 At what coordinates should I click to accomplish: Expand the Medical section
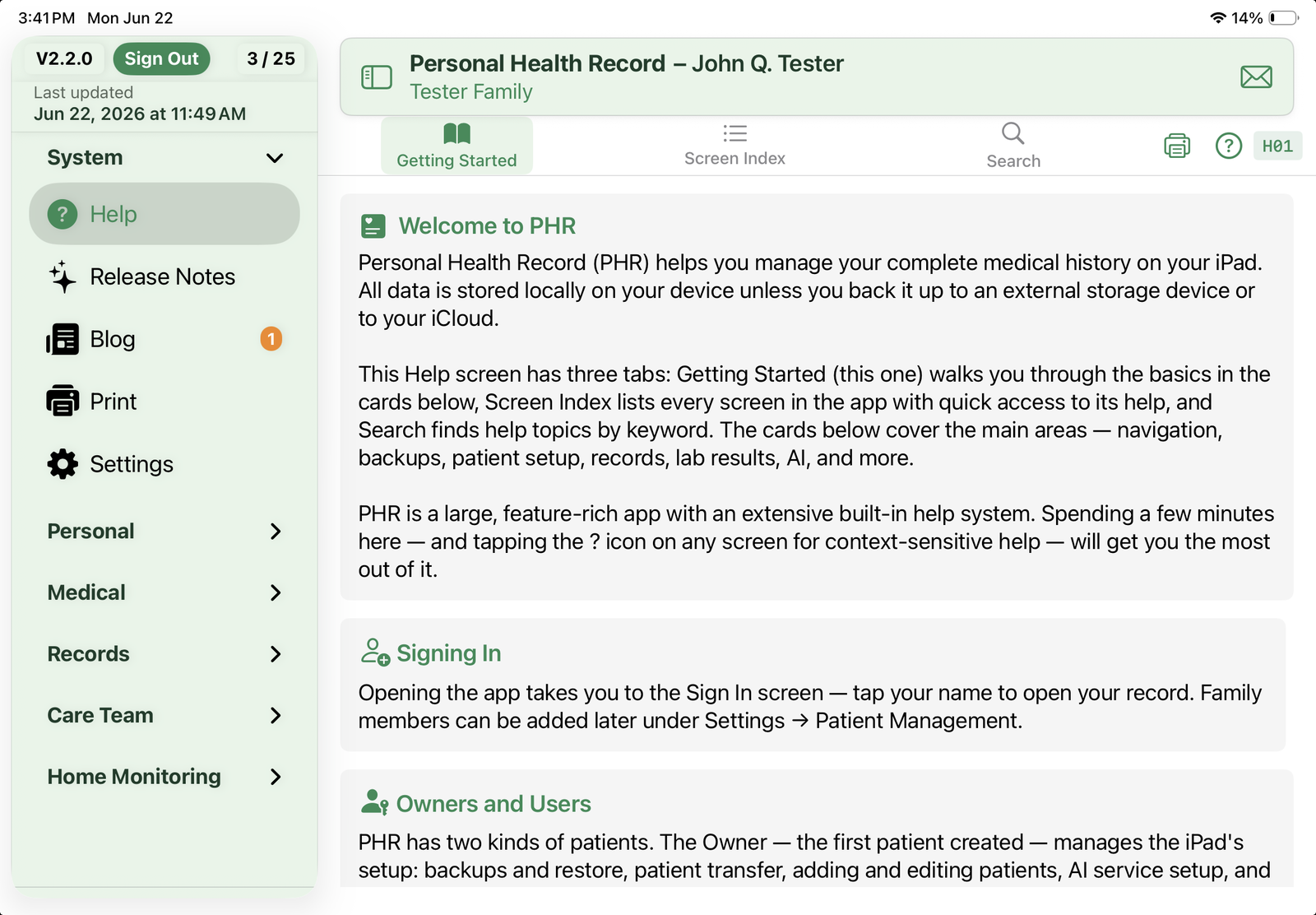tap(164, 592)
